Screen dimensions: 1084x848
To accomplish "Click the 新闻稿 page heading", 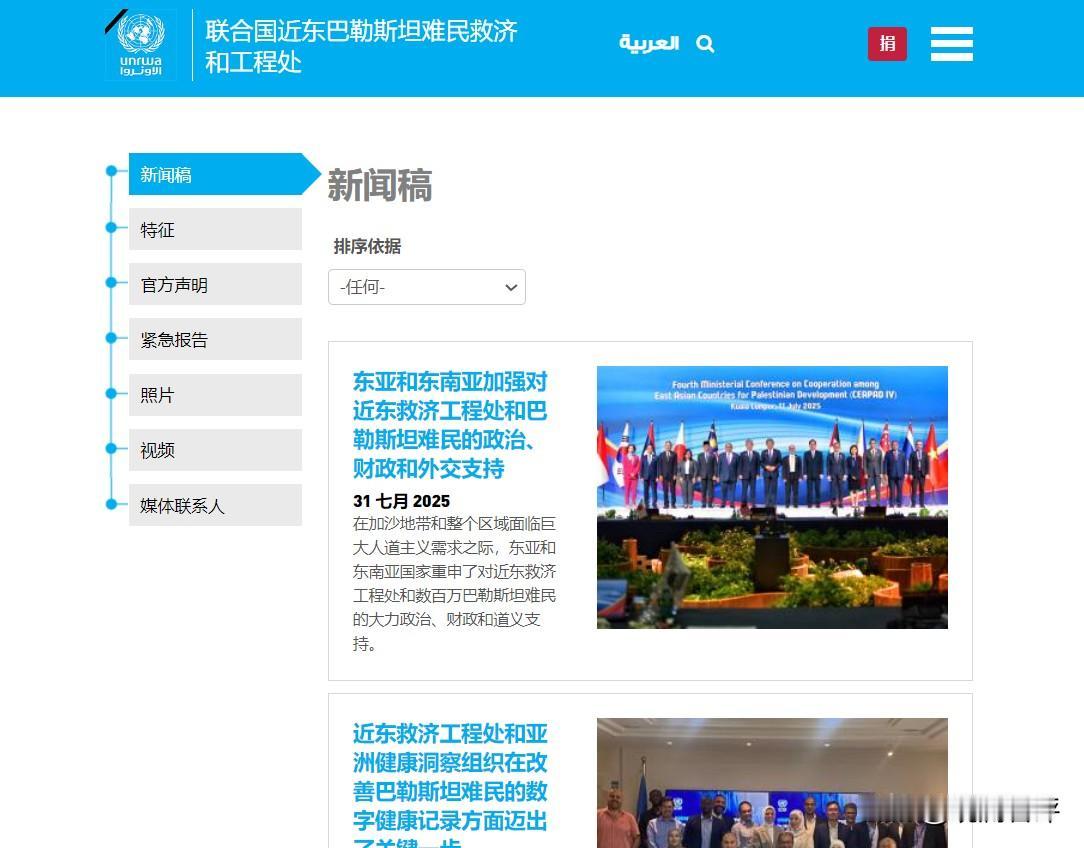I will [380, 185].
